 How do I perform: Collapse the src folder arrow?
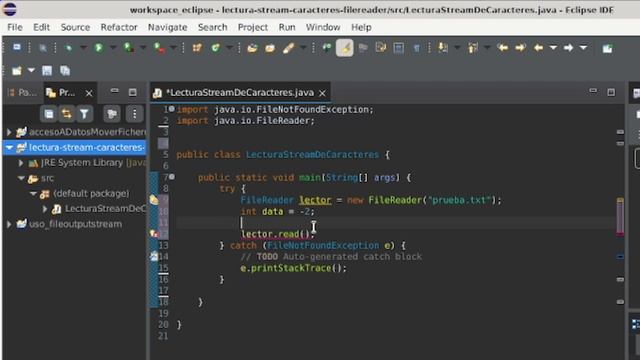pyautogui.click(x=21, y=178)
